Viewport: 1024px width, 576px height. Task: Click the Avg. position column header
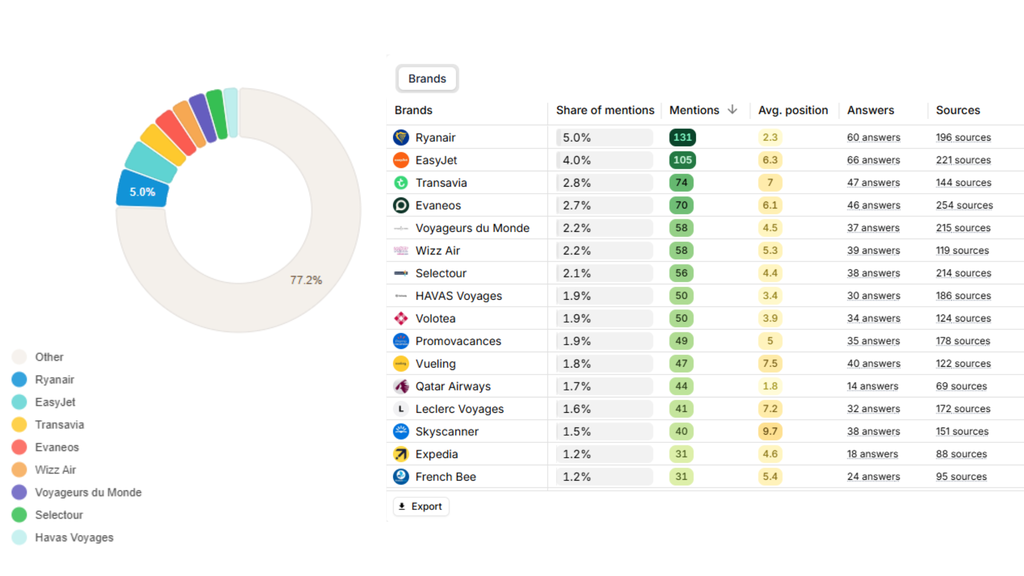(793, 110)
